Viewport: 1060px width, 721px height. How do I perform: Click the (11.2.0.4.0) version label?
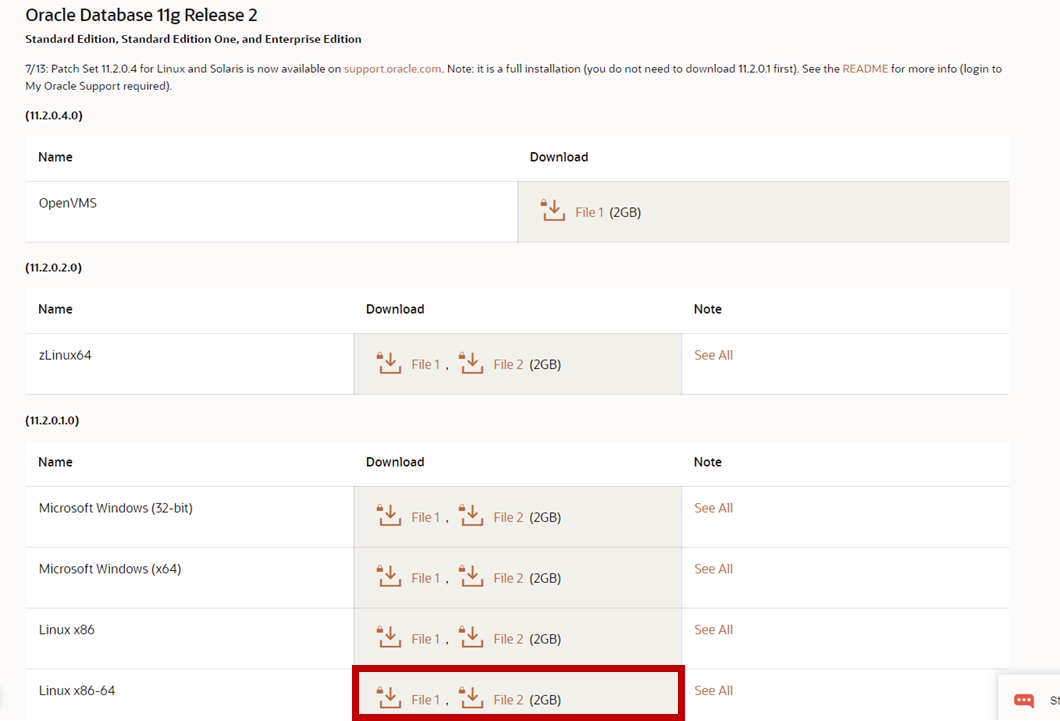tap(54, 116)
